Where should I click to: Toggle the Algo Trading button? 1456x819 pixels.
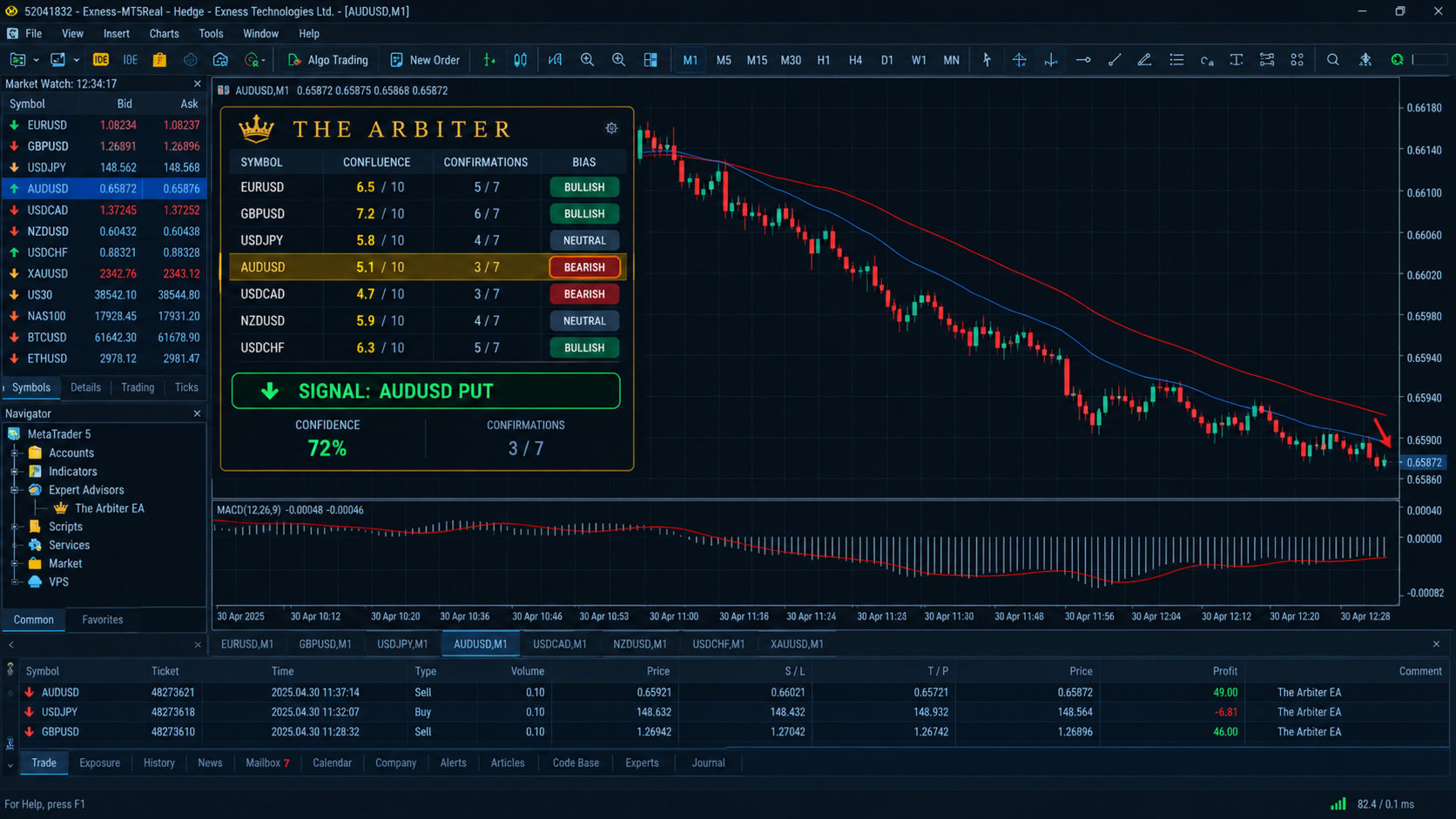327,60
